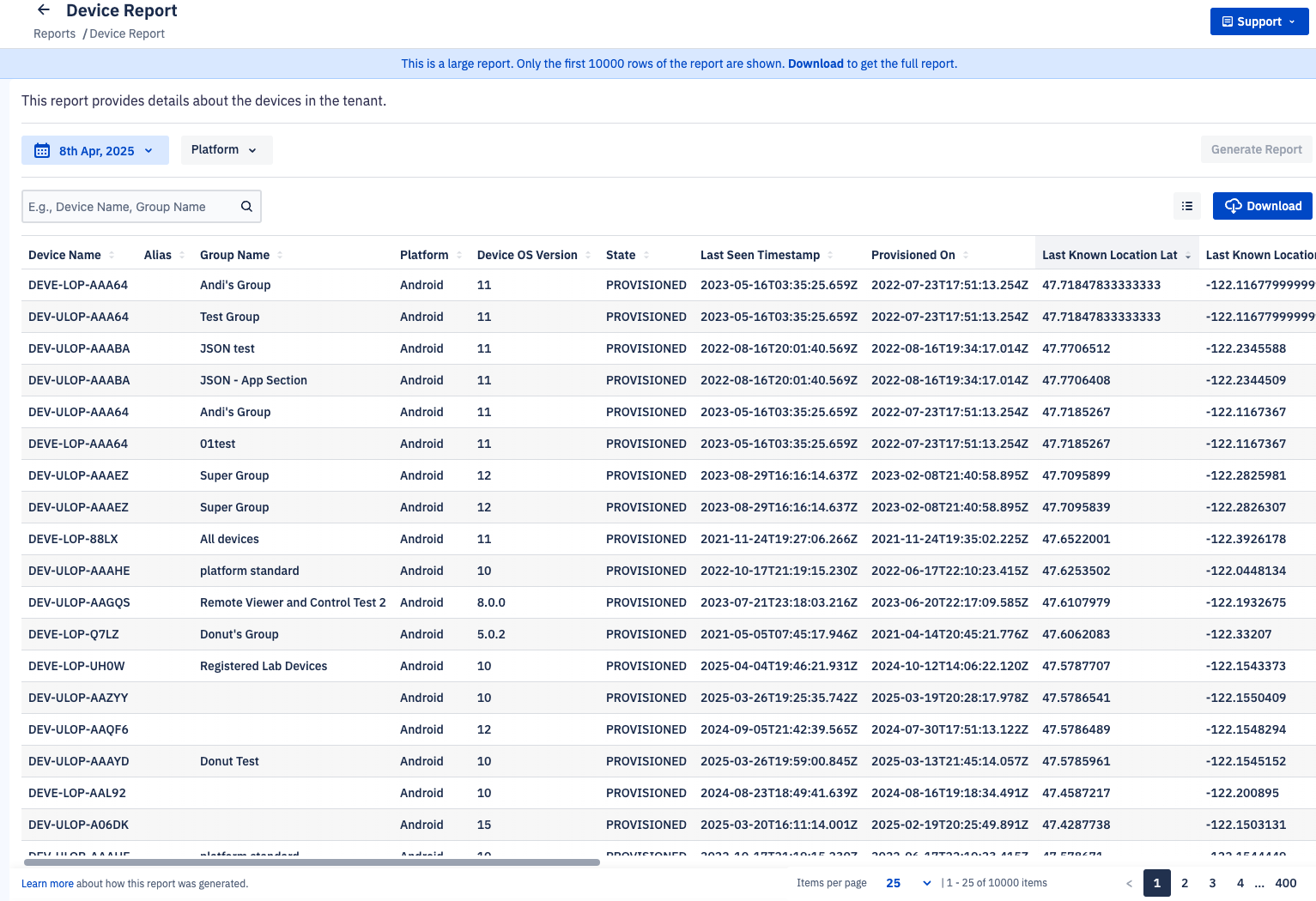Image resolution: width=1316 pixels, height=901 pixels.
Task: Open the column list options icon
Action: (1187, 206)
